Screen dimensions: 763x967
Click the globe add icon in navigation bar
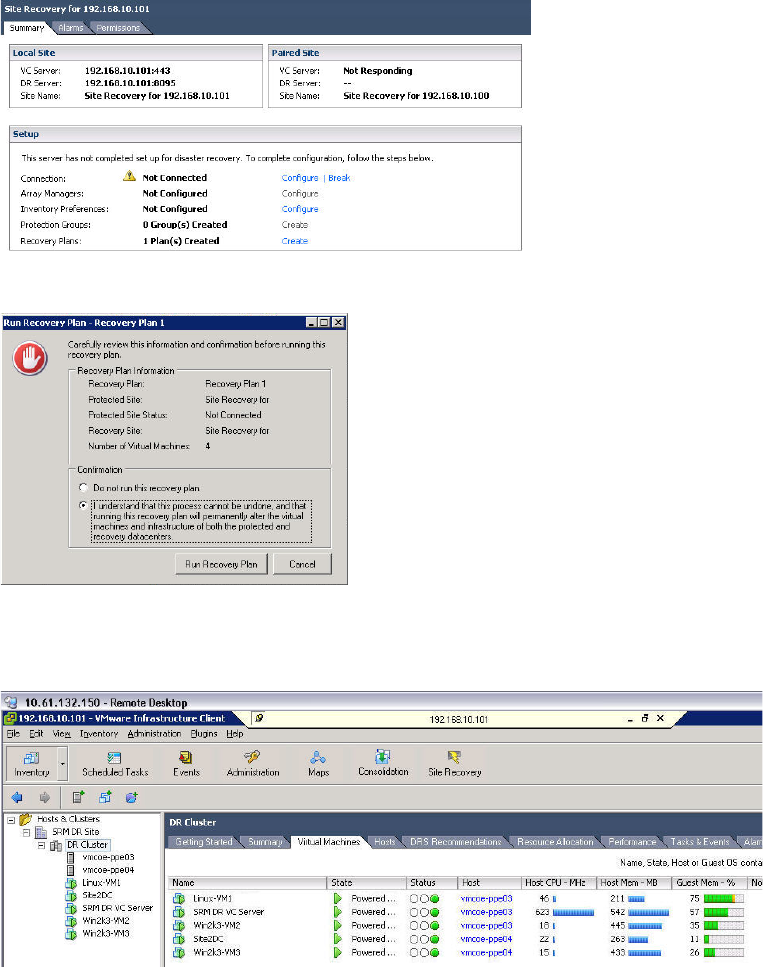click(131, 797)
